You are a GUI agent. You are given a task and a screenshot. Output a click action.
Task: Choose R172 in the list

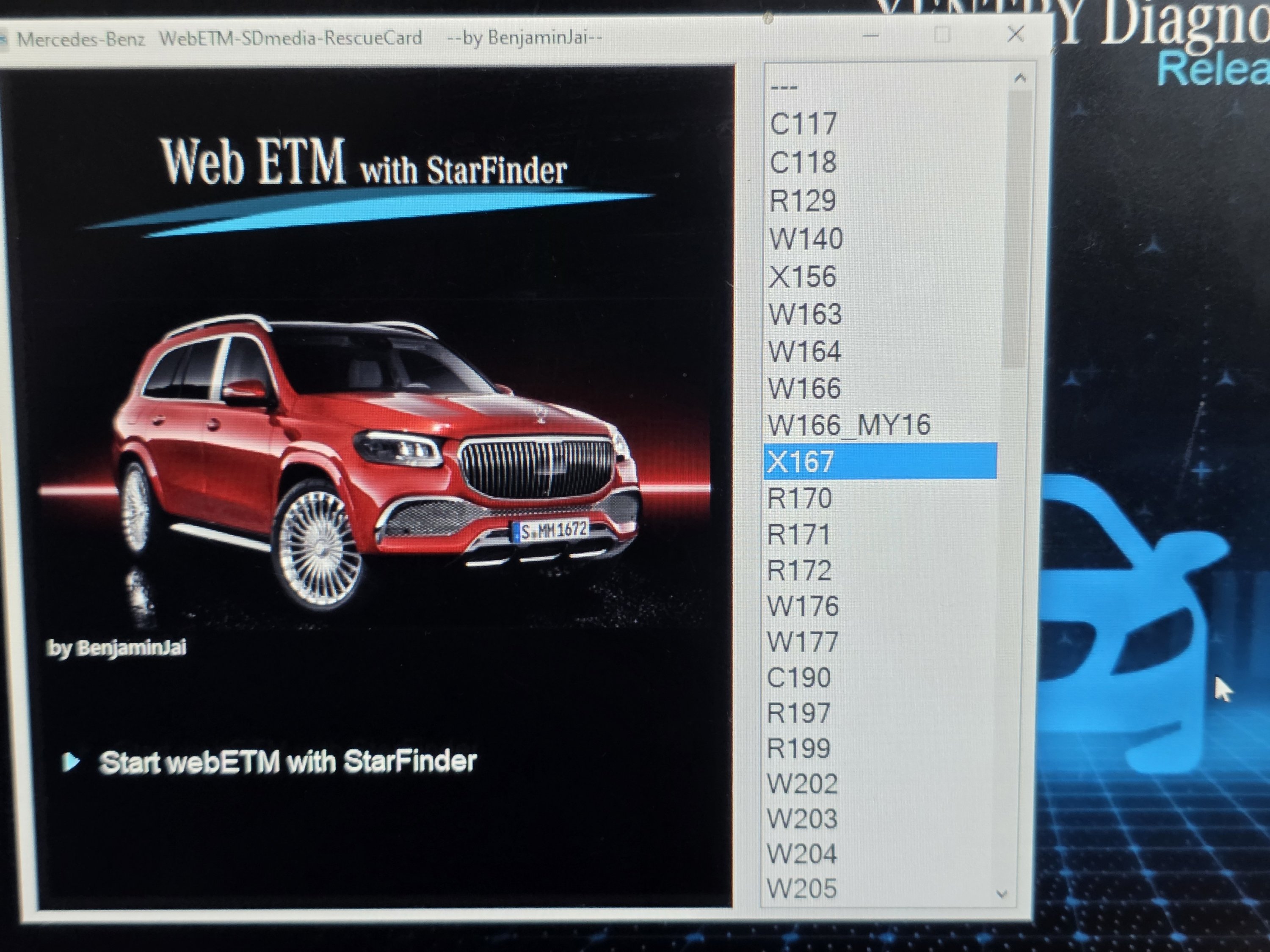799,570
